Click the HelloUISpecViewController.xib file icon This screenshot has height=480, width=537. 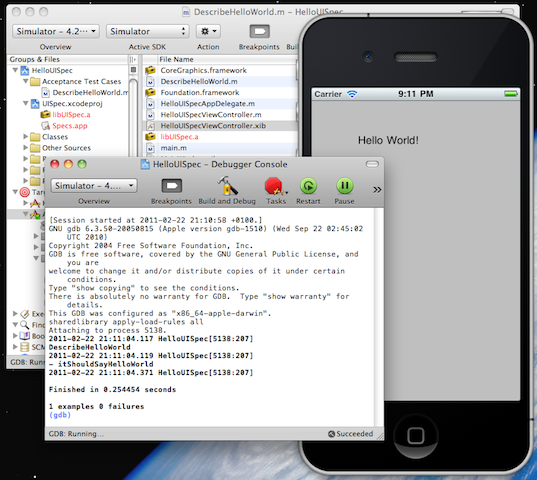tap(150, 126)
